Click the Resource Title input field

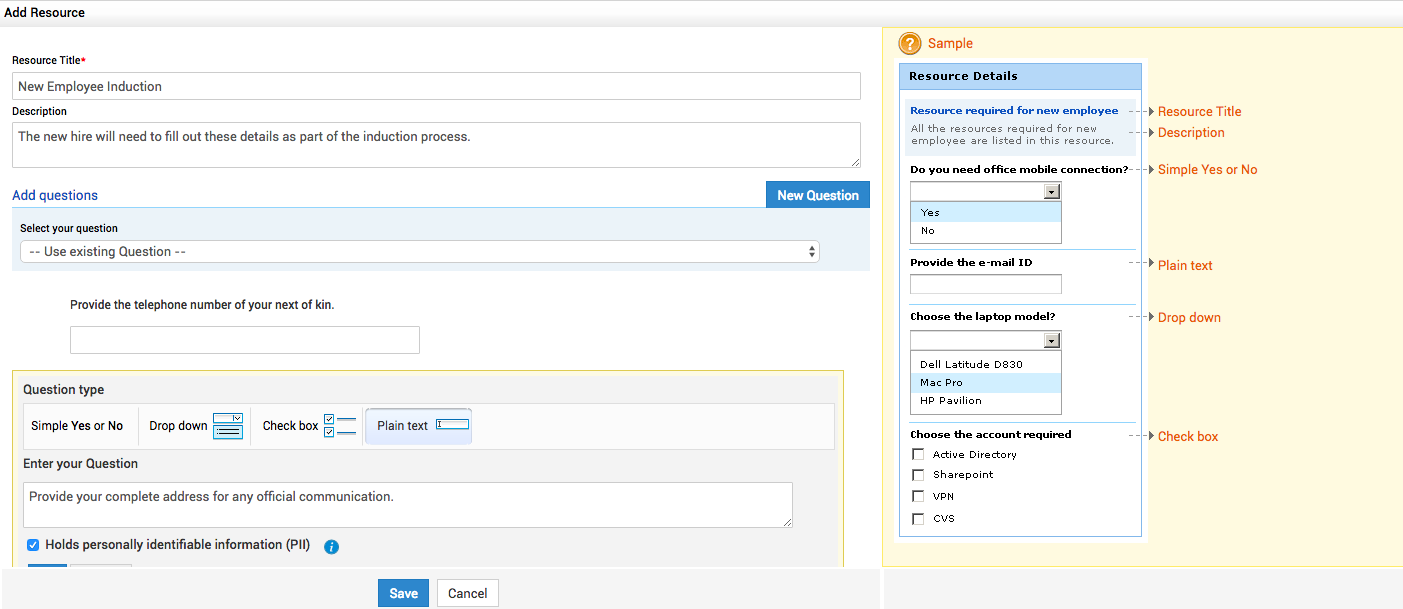(x=436, y=86)
